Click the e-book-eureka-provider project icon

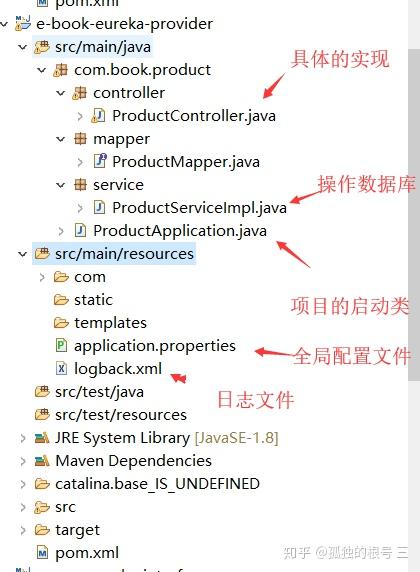(x=23, y=23)
